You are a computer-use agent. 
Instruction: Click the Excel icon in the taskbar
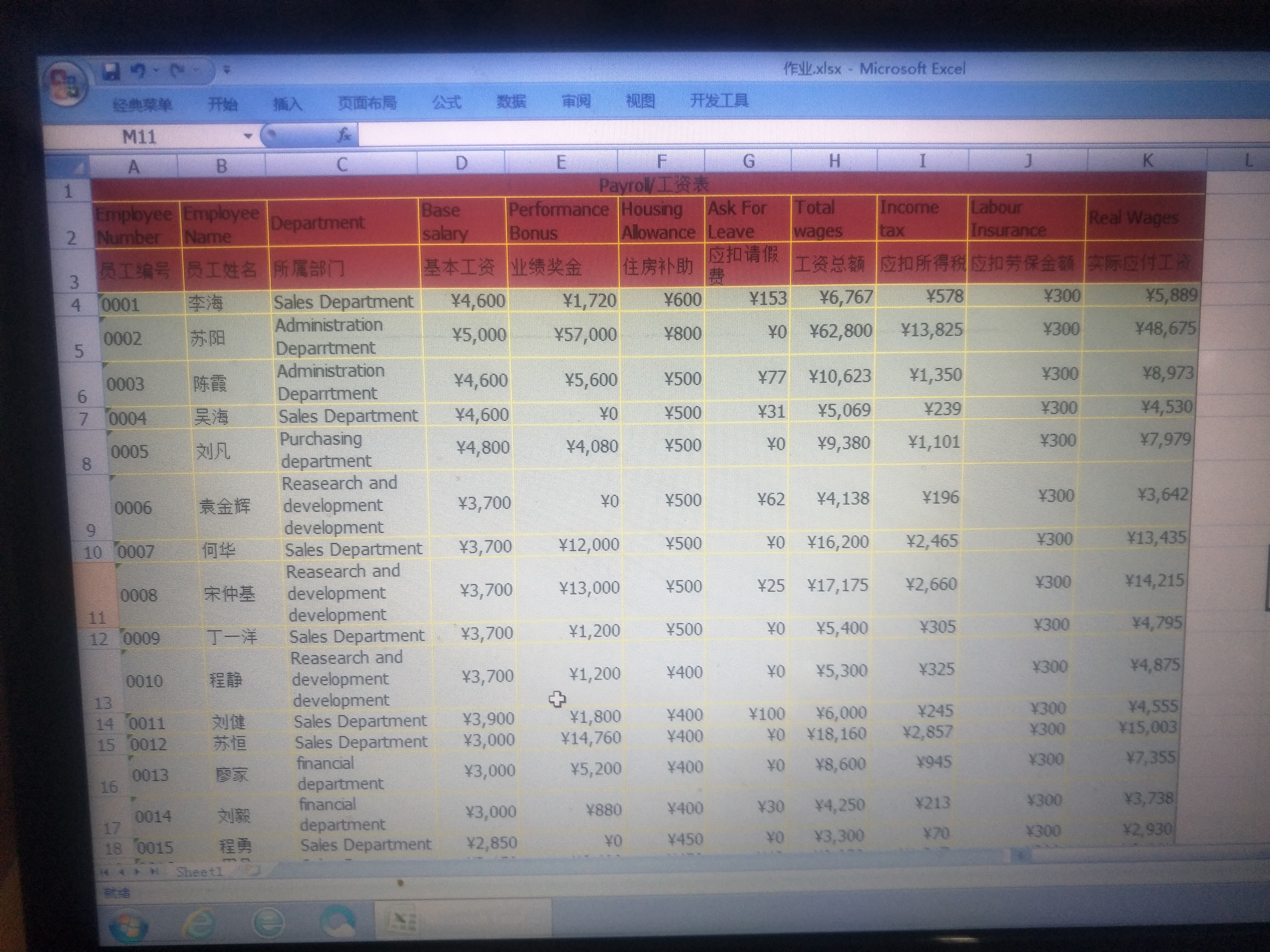point(403,922)
